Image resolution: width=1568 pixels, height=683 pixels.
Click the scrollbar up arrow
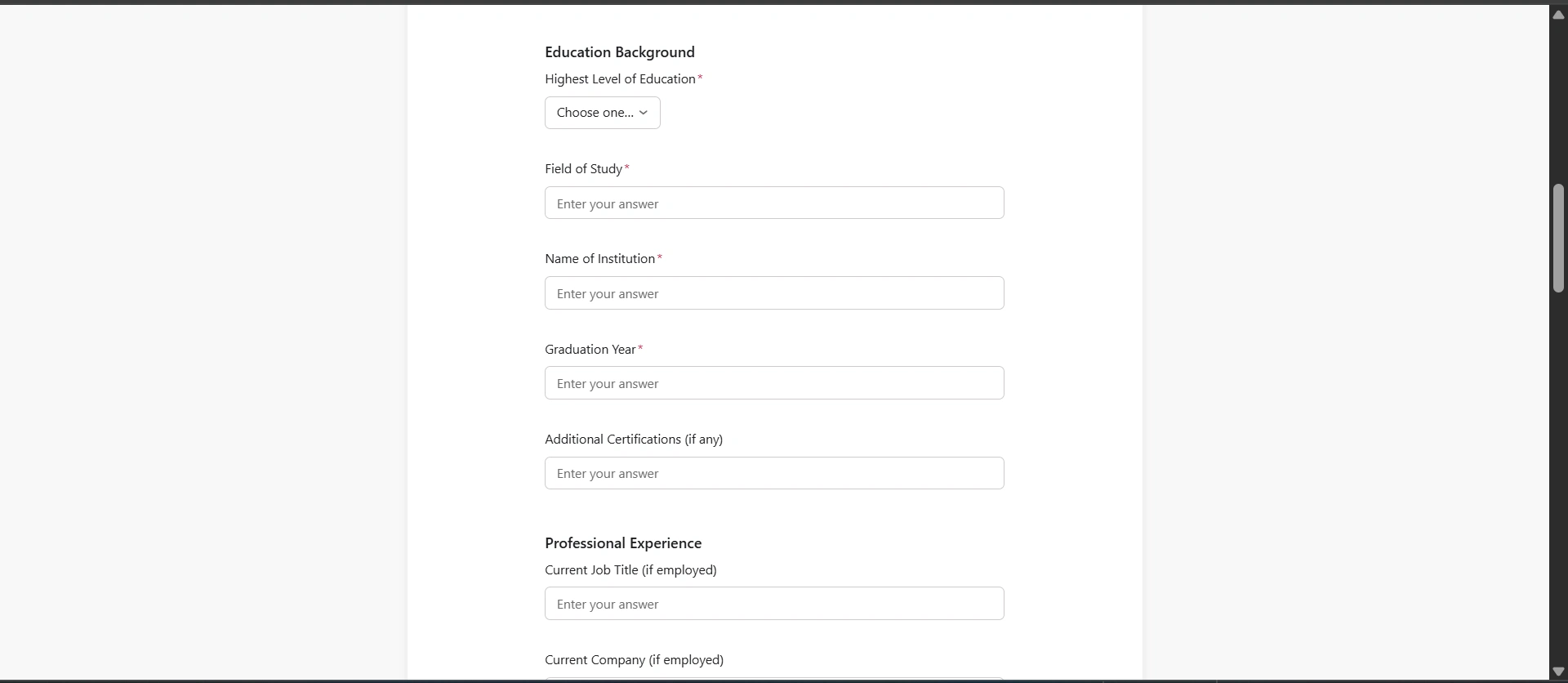[x=1558, y=15]
